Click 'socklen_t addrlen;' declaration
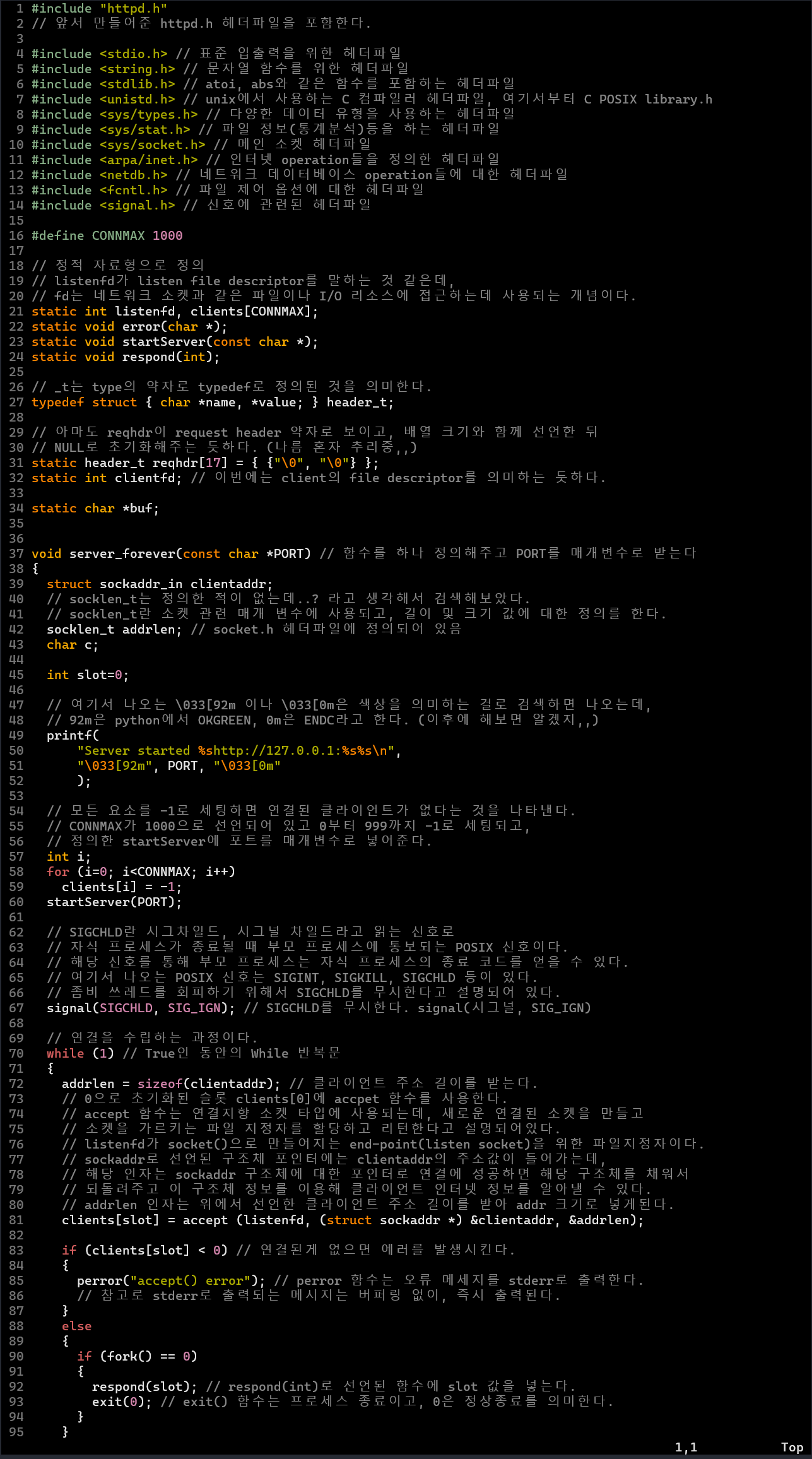This screenshot has height=1459, width=812. tap(114, 629)
